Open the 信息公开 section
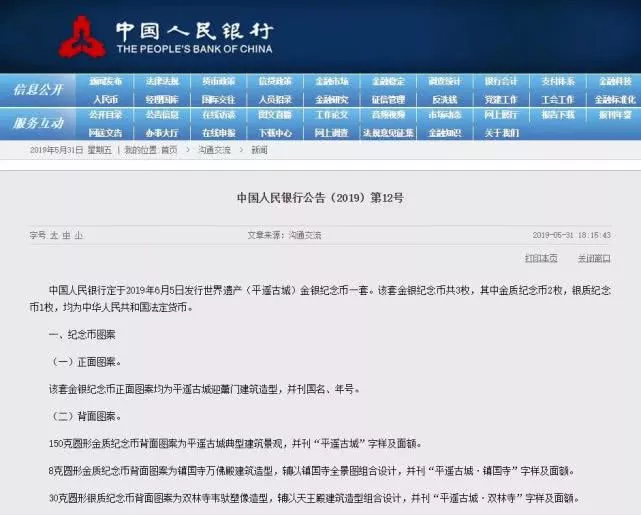This screenshot has height=515, width=641. tap(38, 90)
